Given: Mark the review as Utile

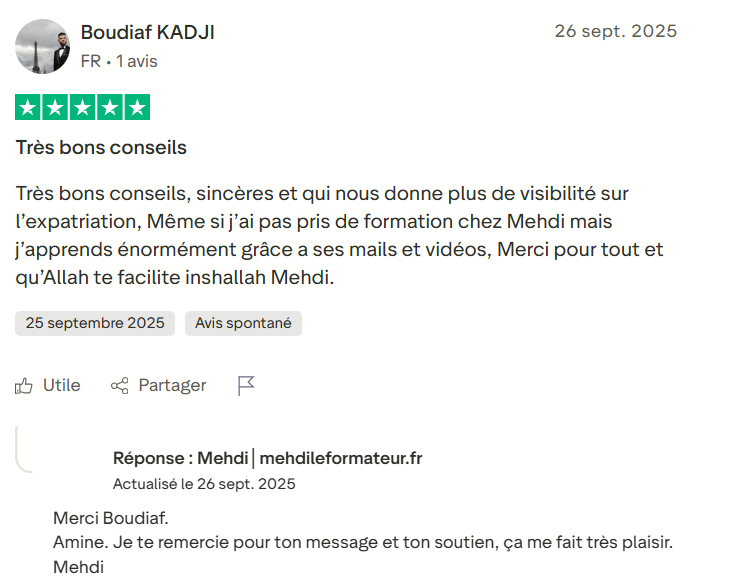Looking at the screenshot, I should pos(61,386).
